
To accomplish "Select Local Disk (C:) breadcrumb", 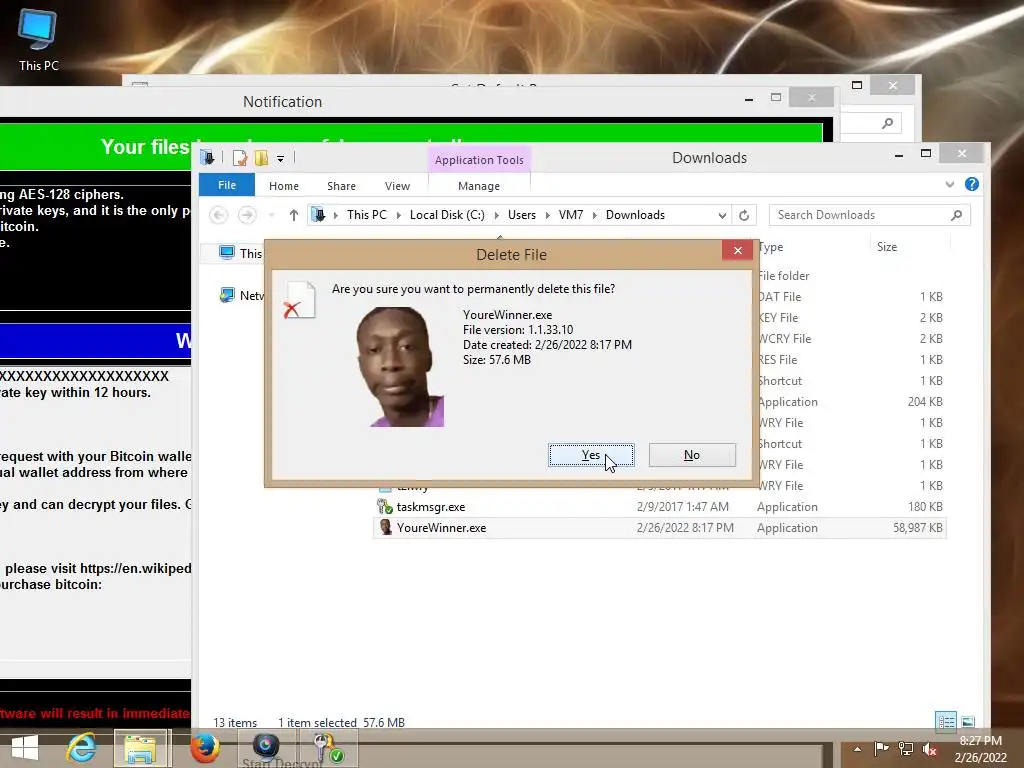I will (x=447, y=215).
